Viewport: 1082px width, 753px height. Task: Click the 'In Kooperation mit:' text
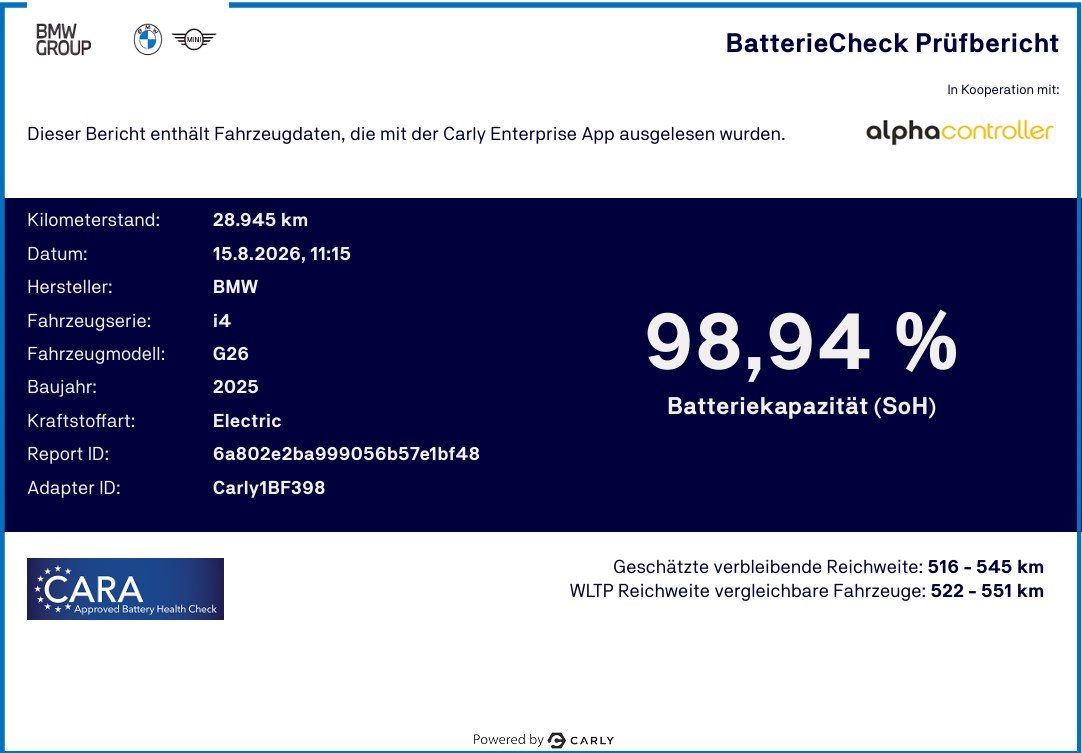[x=1003, y=90]
